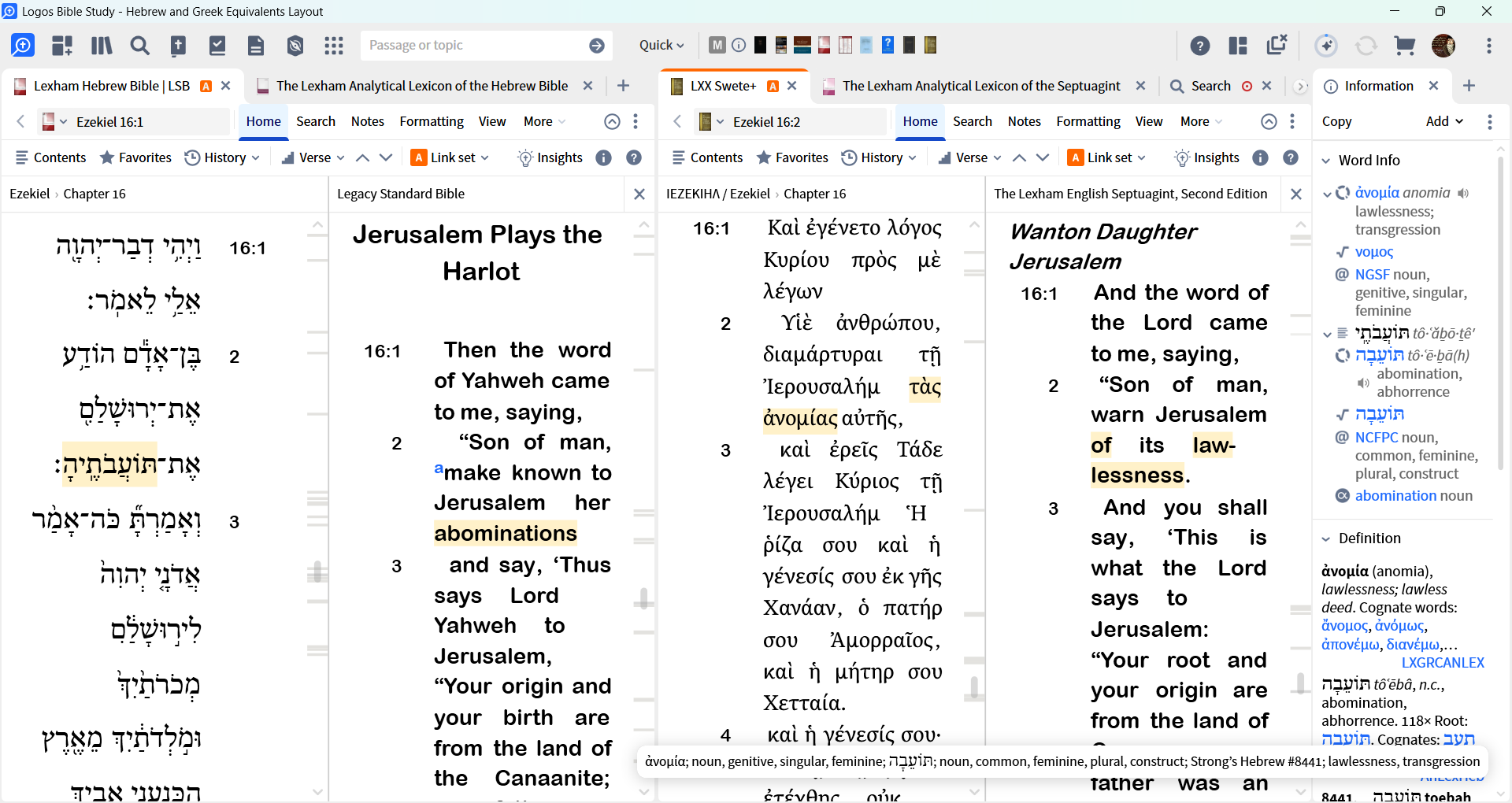Jump to previous verse in Hebrew Bible panel
The height and width of the screenshot is (803, 1512).
[x=363, y=158]
